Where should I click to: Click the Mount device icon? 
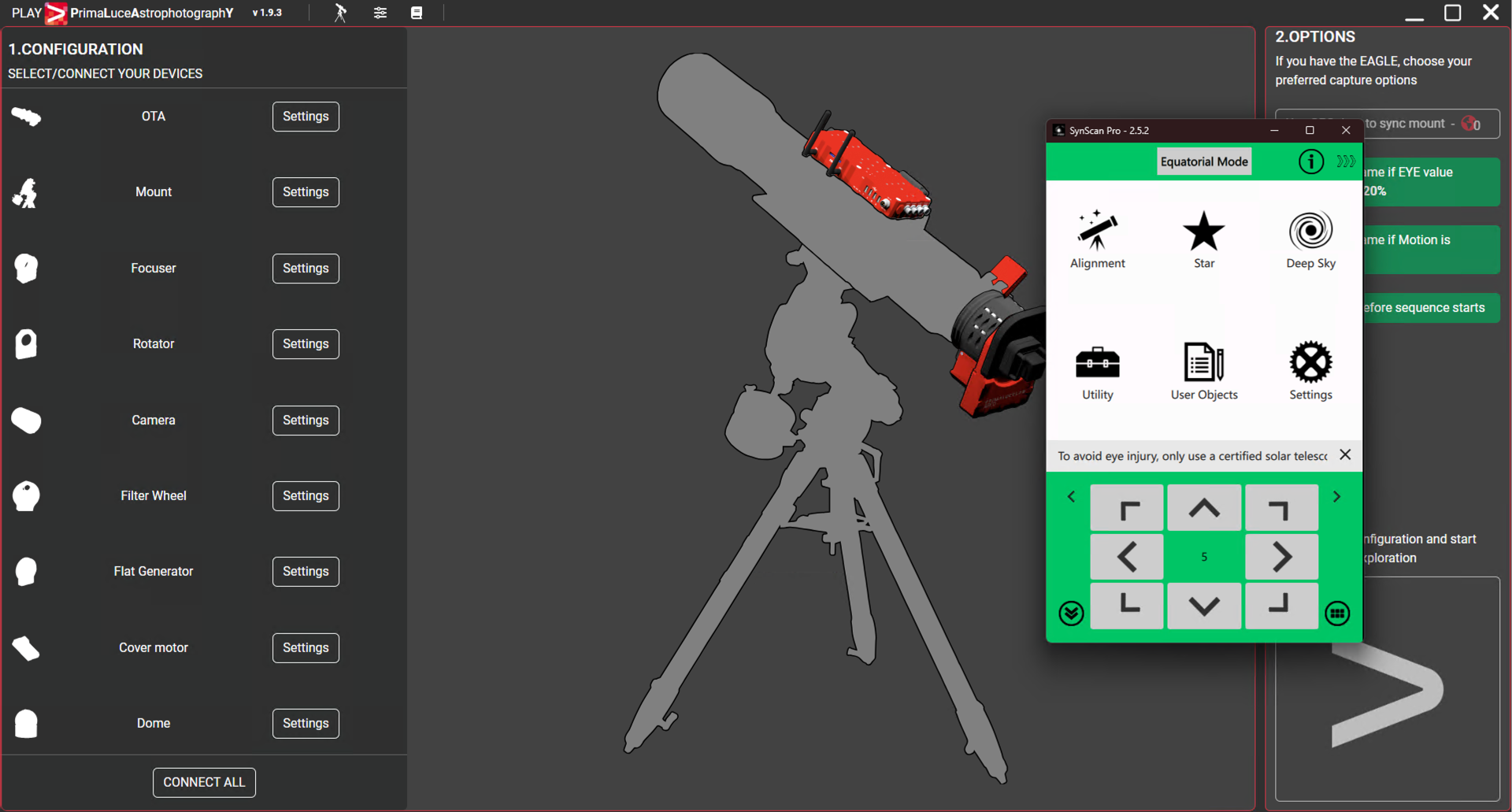(25, 192)
